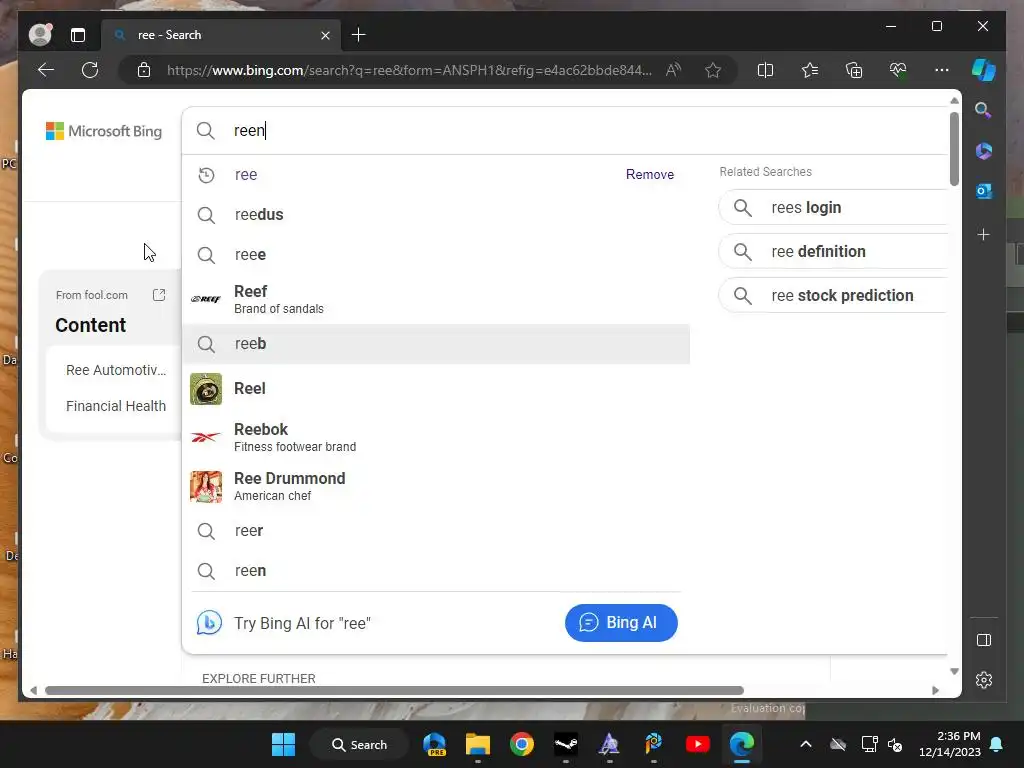Open Read aloud icon in address bar
1024x768 pixels.
tap(673, 70)
